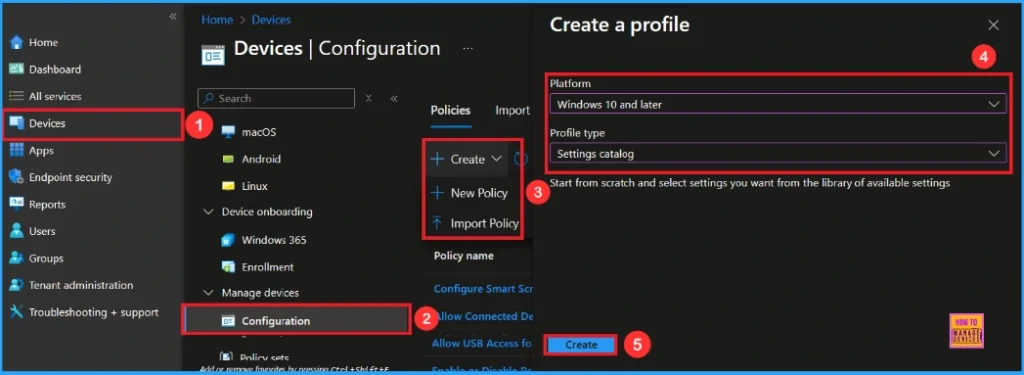Open Allow USB Access policy link

click(481, 343)
